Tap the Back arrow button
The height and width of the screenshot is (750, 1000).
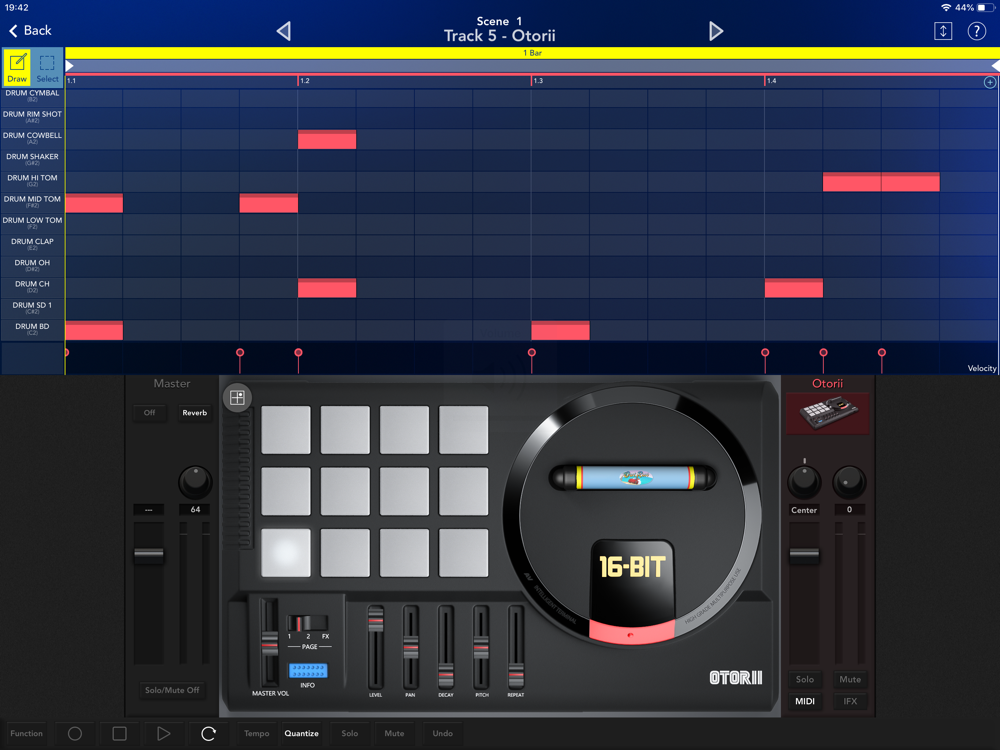30,31
